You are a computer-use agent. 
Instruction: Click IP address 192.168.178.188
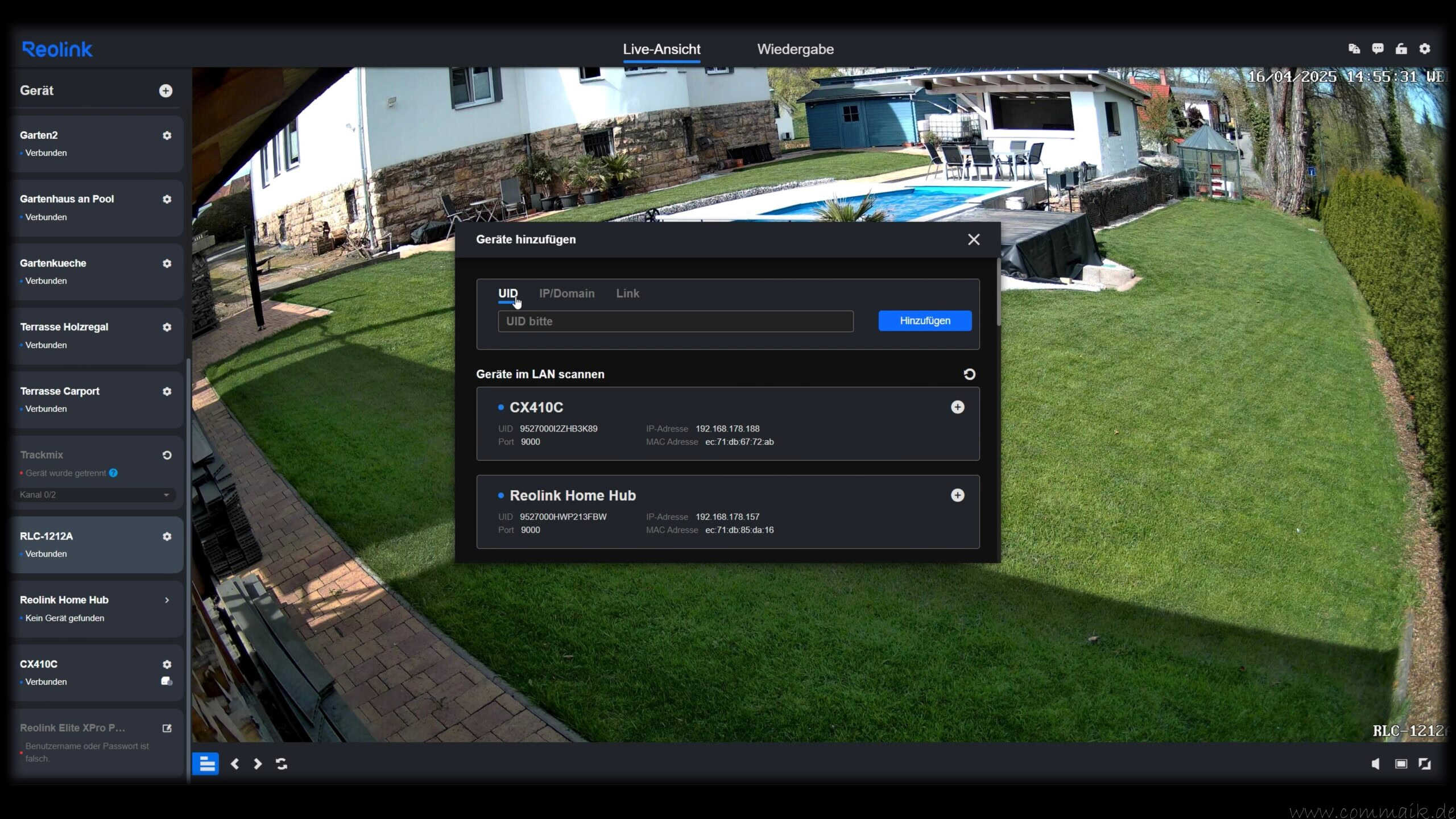tap(727, 429)
